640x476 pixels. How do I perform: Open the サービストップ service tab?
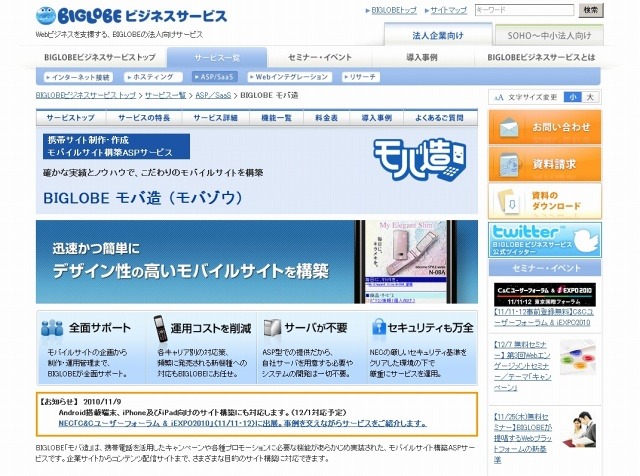[71, 118]
